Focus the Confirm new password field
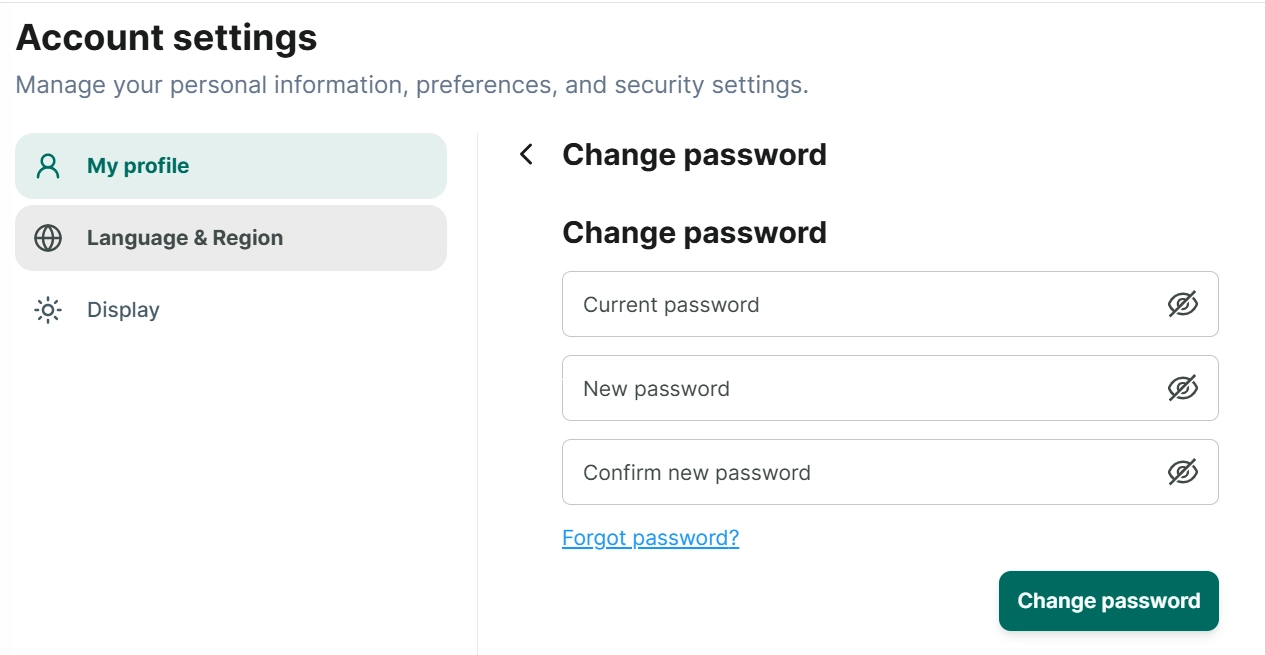This screenshot has height=655, width=1265. click(x=890, y=472)
